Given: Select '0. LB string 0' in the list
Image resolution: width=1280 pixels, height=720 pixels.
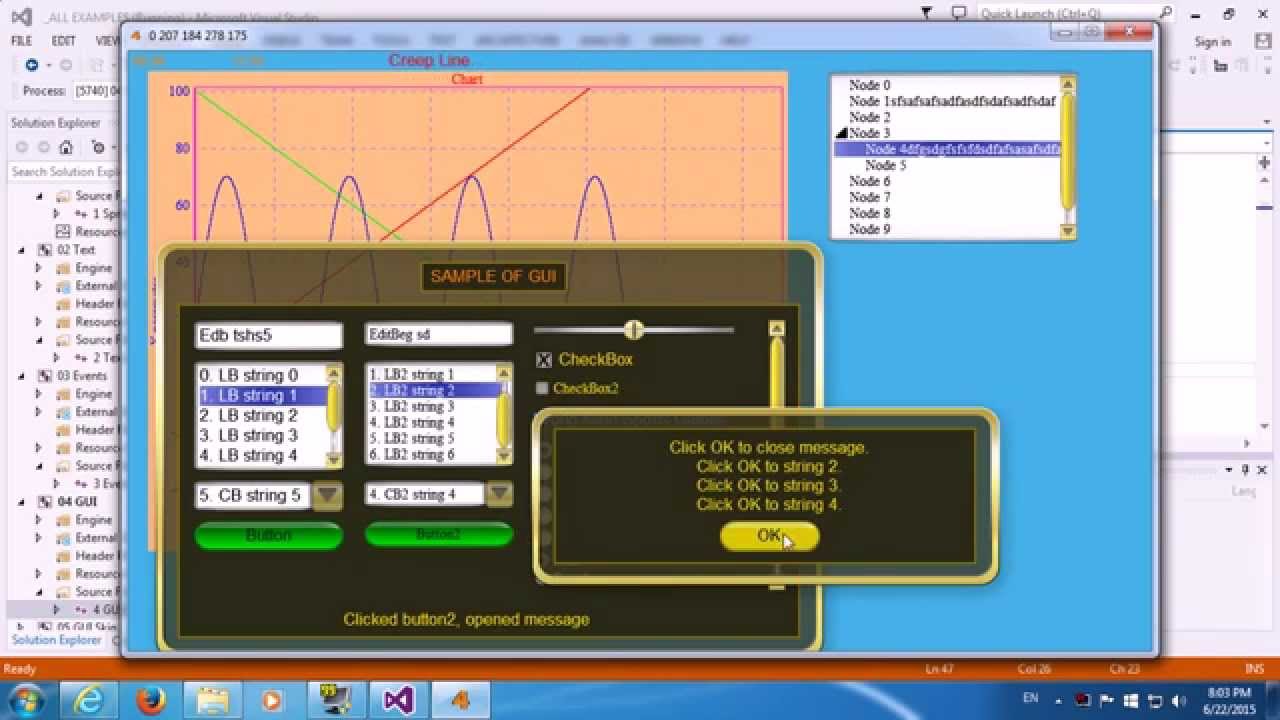Looking at the screenshot, I should click(x=262, y=375).
